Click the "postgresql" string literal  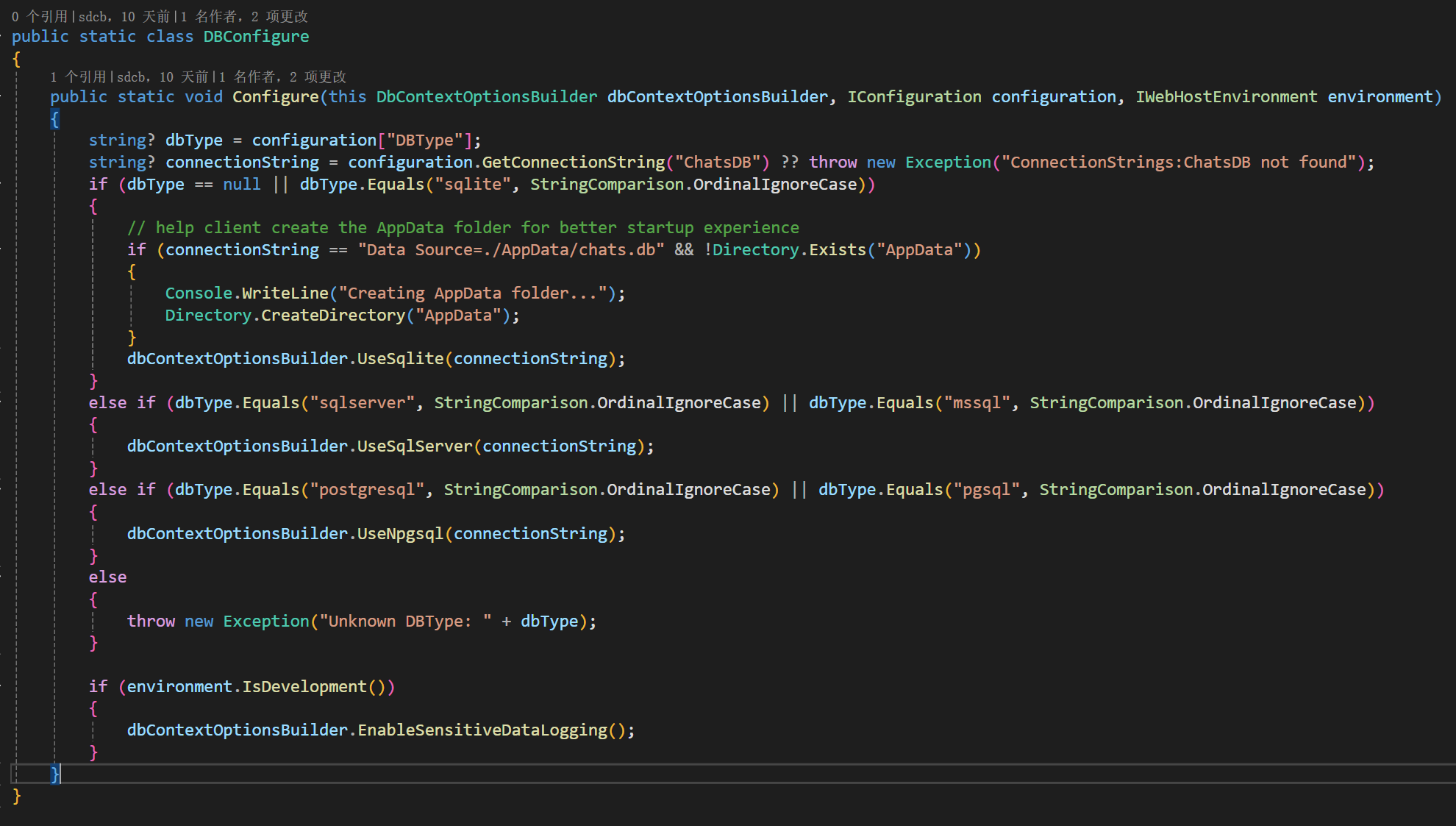pos(367,490)
